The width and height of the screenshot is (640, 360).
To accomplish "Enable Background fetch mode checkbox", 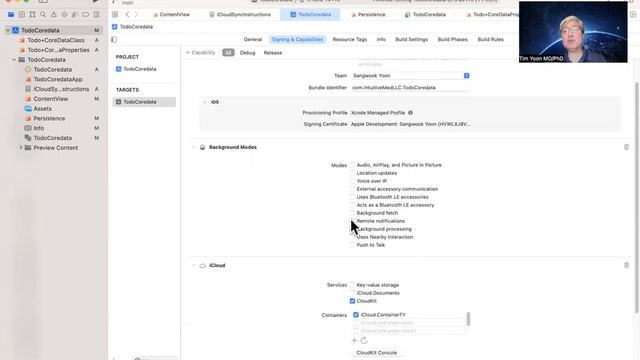I will (x=352, y=213).
